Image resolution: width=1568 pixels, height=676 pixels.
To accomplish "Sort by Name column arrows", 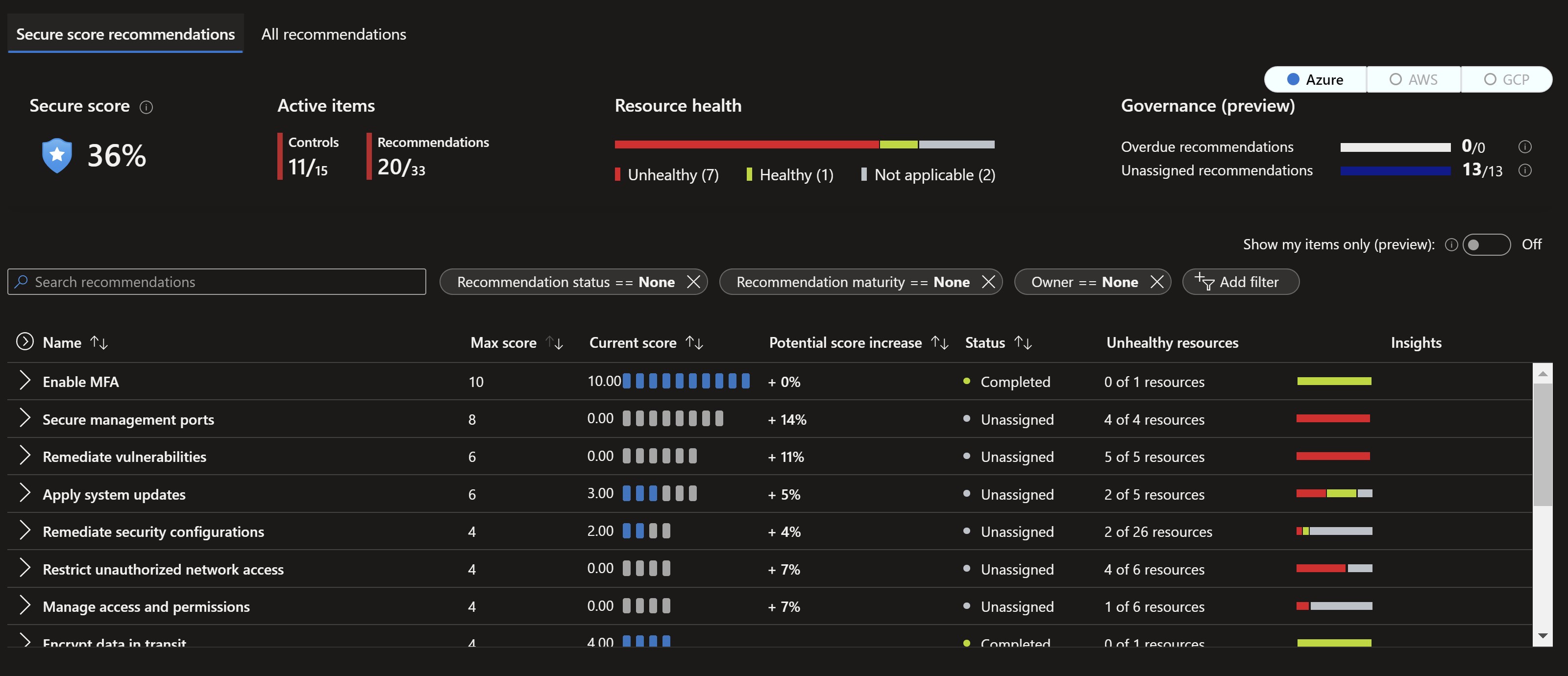I will [x=99, y=342].
